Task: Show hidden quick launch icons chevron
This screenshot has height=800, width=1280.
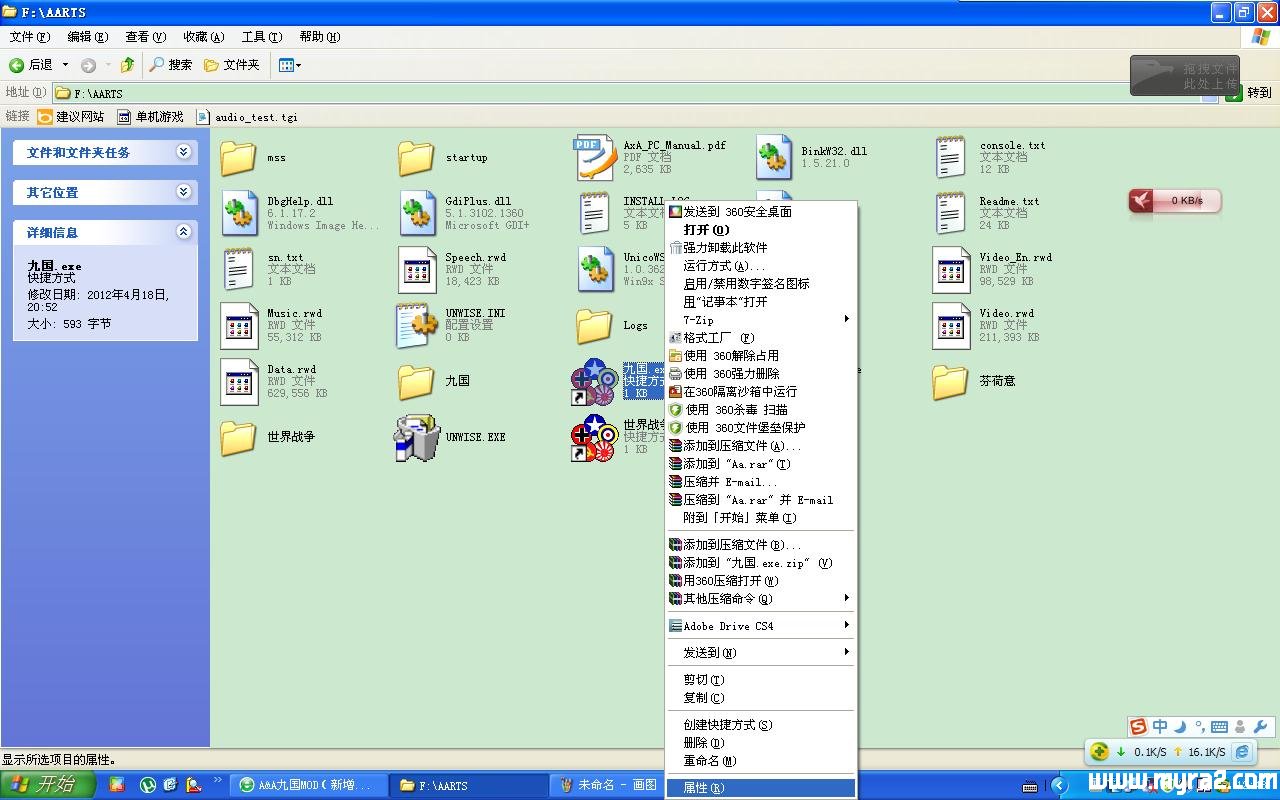Action: 218,778
